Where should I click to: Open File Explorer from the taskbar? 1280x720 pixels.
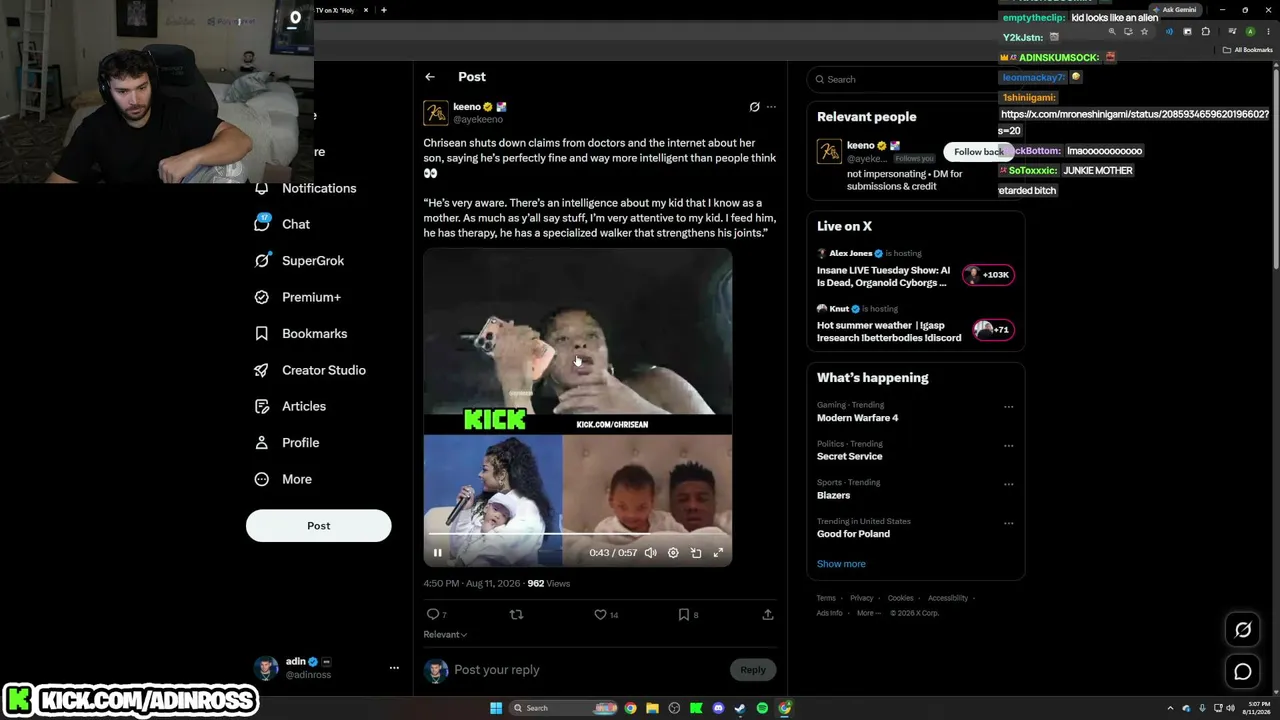(652, 708)
